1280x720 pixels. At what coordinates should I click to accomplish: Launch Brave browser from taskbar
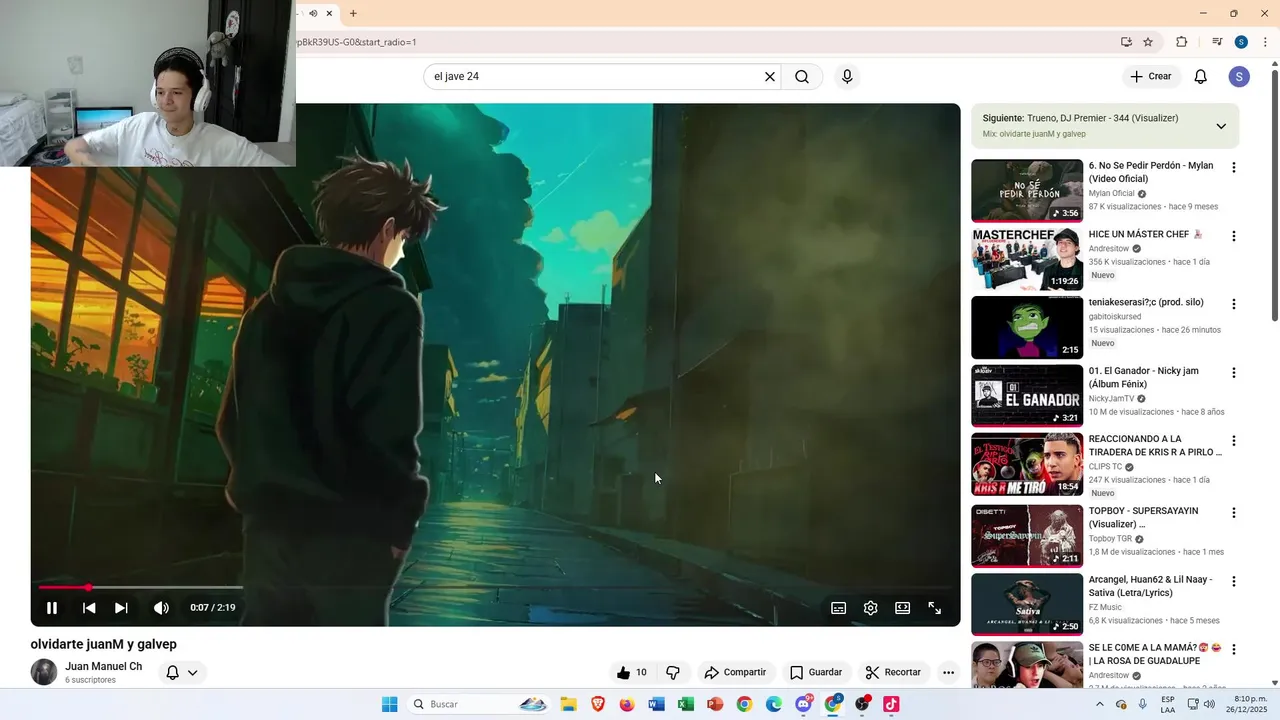pyautogui.click(x=598, y=704)
